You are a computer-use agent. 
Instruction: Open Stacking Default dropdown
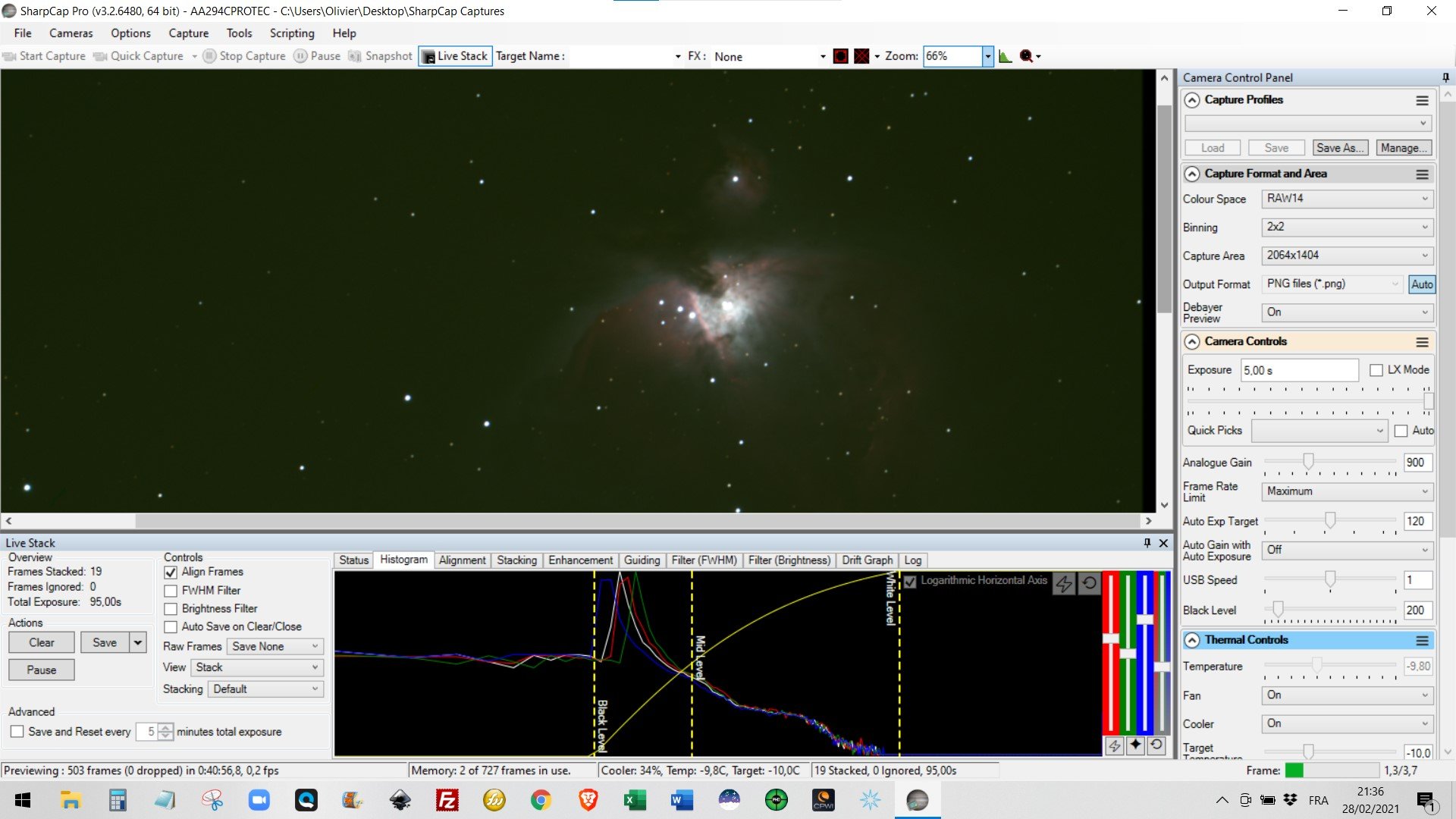[266, 689]
